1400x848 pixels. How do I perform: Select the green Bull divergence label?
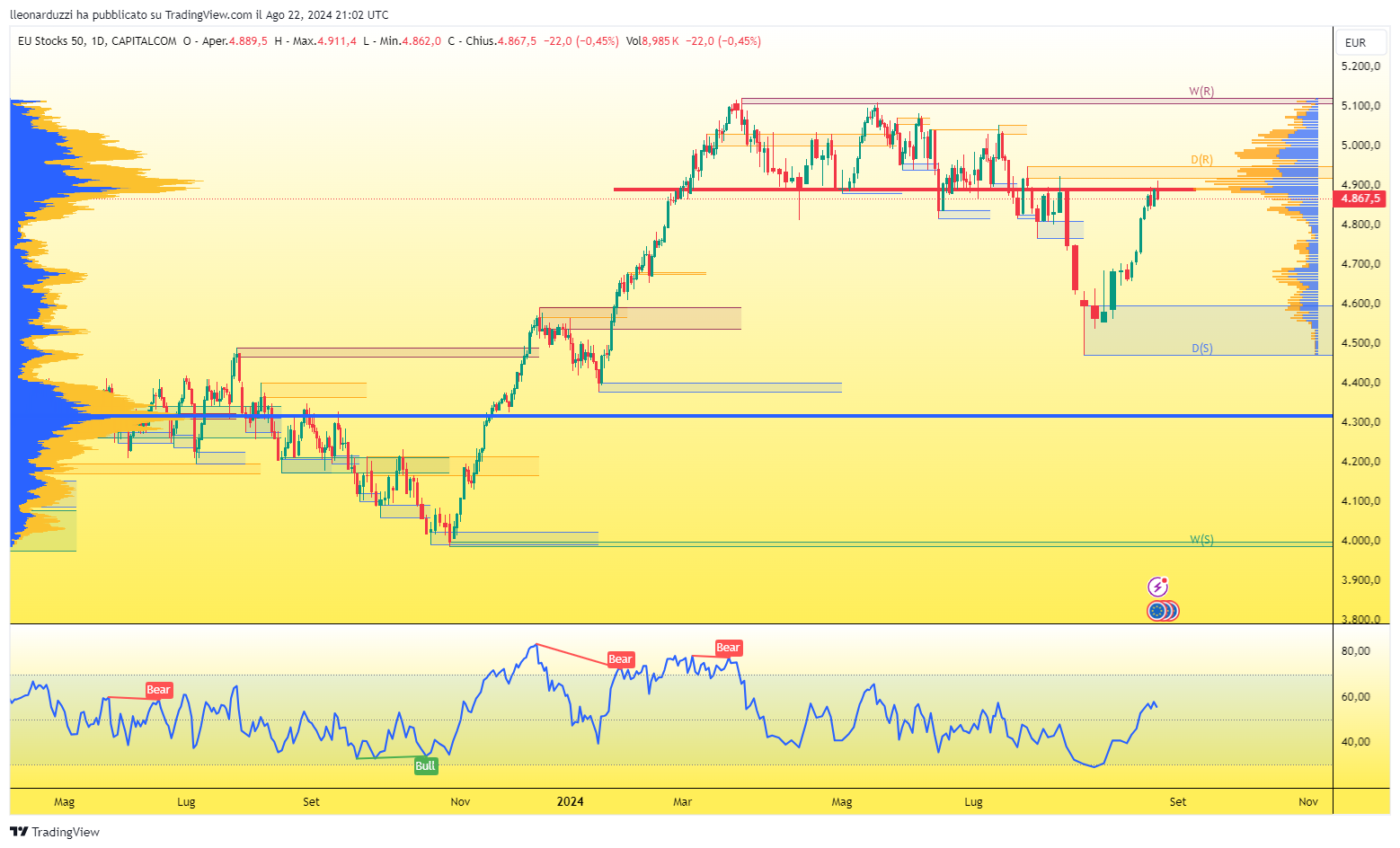425,766
